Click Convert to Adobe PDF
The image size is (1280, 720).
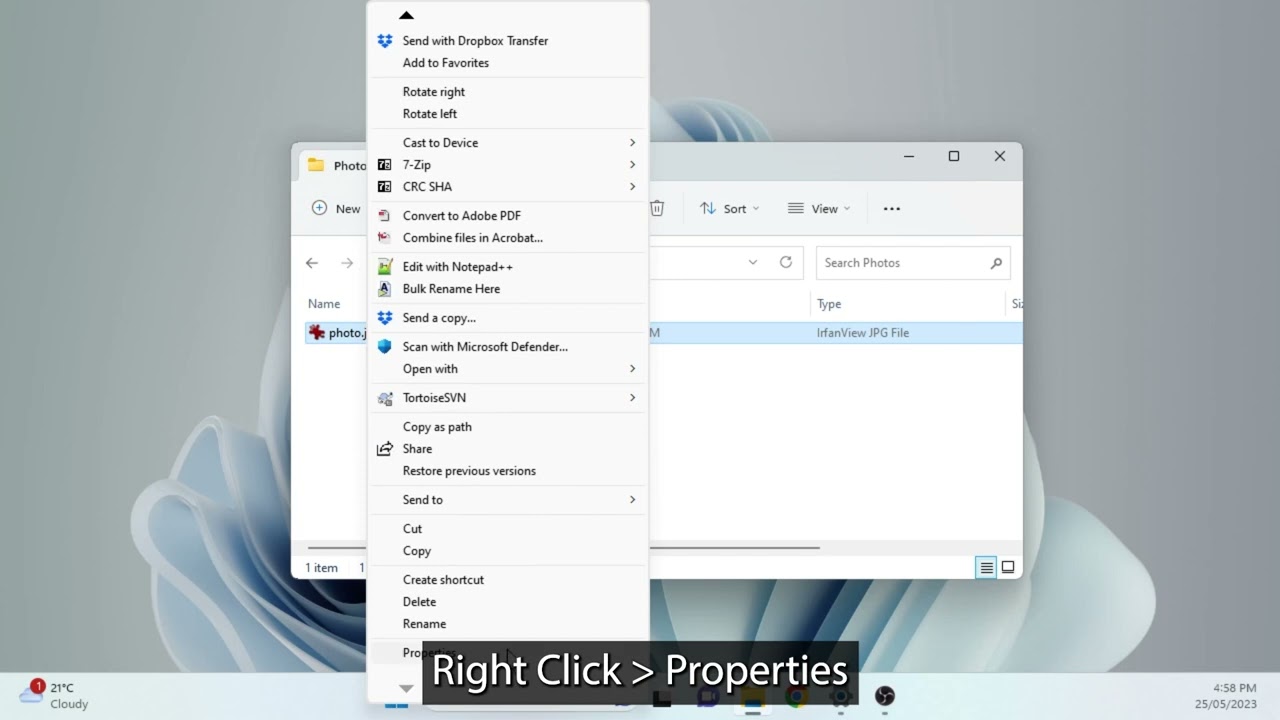(x=508, y=216)
